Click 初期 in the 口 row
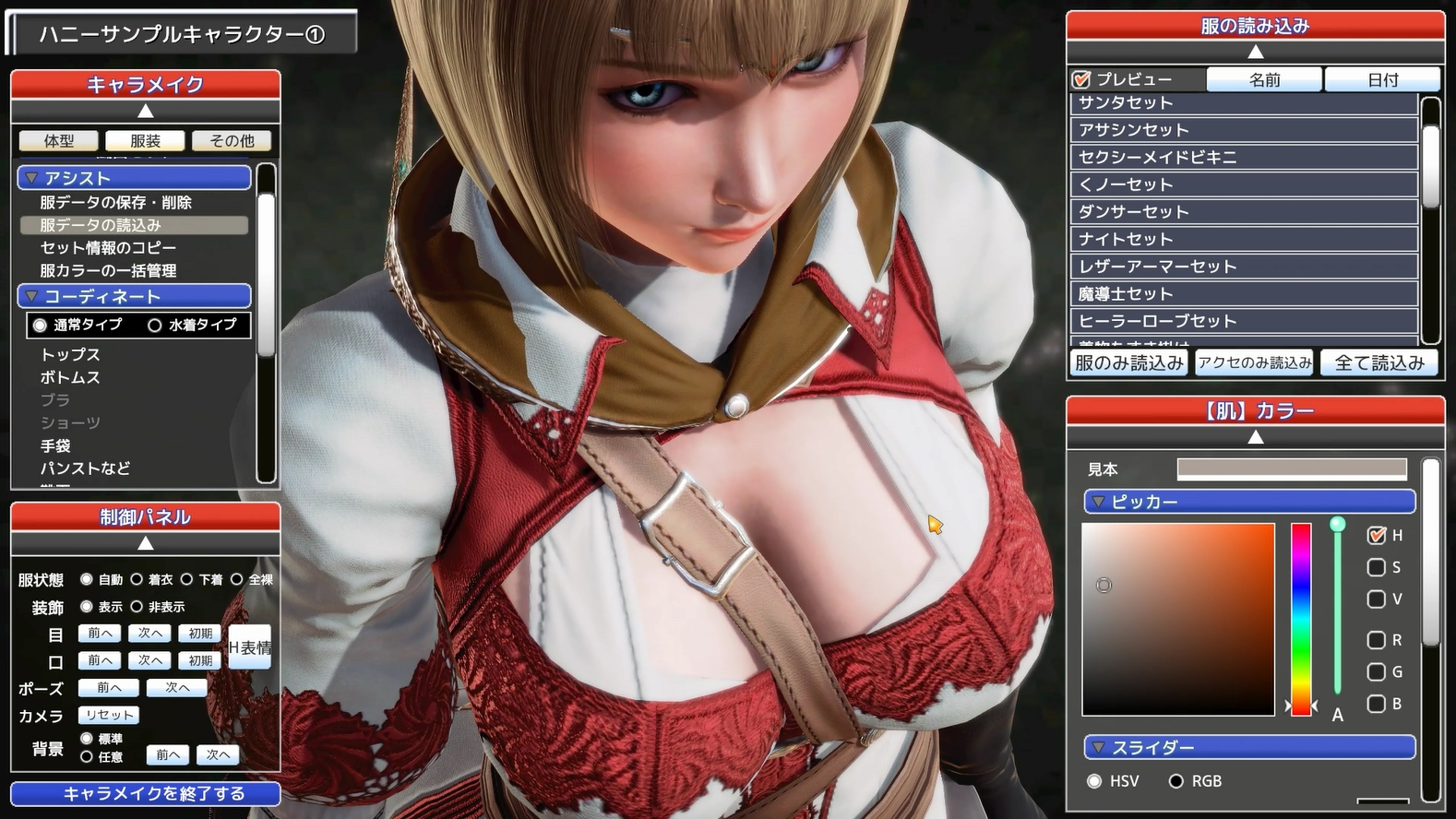 pos(200,660)
